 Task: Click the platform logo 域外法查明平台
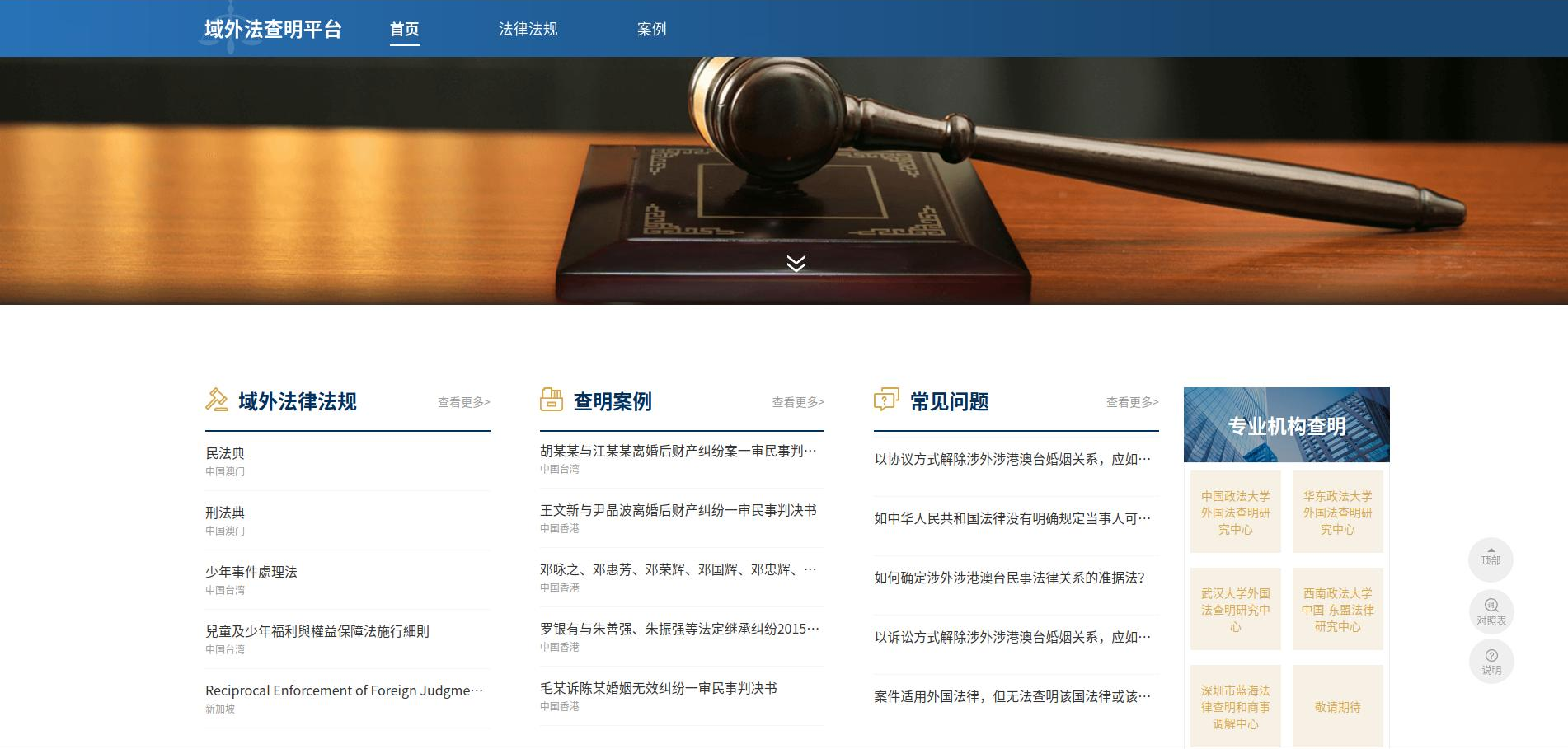(274, 28)
